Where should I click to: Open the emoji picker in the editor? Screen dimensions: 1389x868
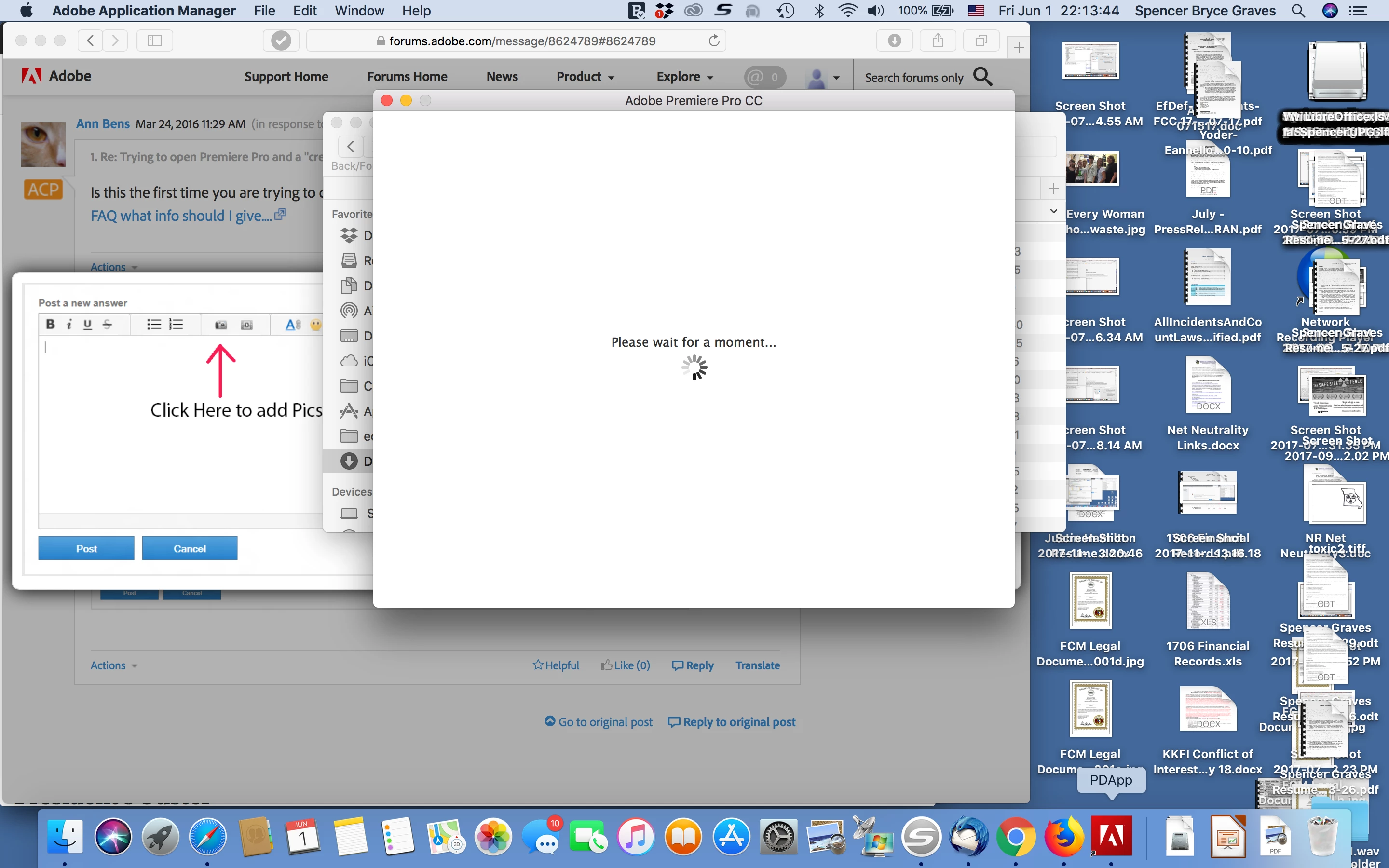(x=316, y=325)
